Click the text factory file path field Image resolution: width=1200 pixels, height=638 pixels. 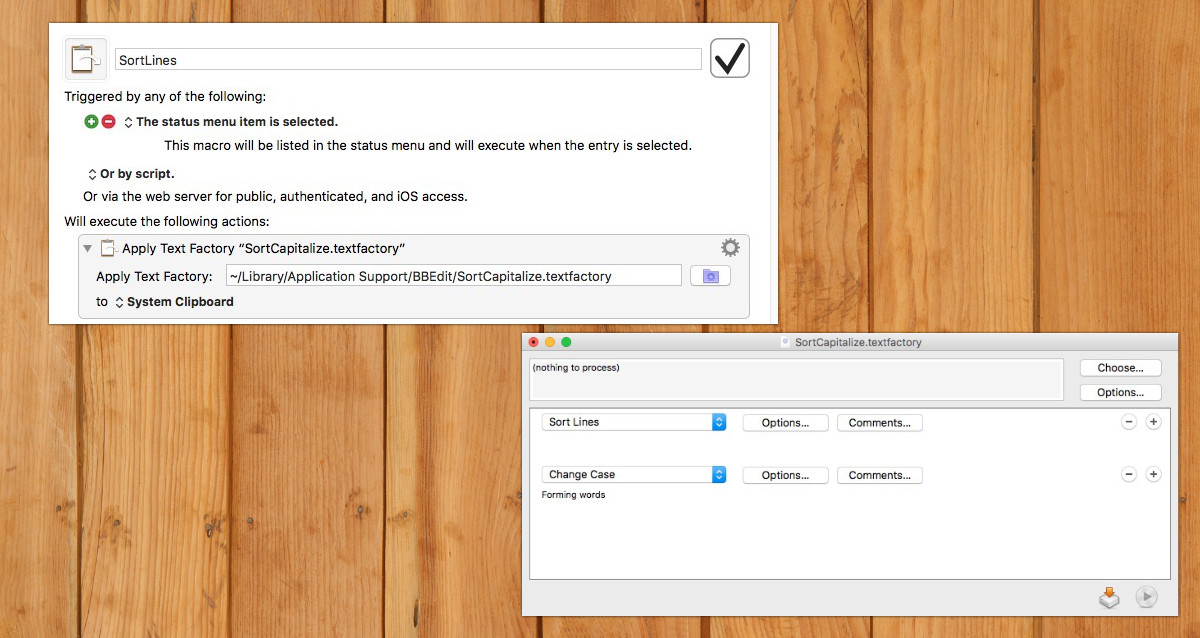pyautogui.click(x=454, y=276)
